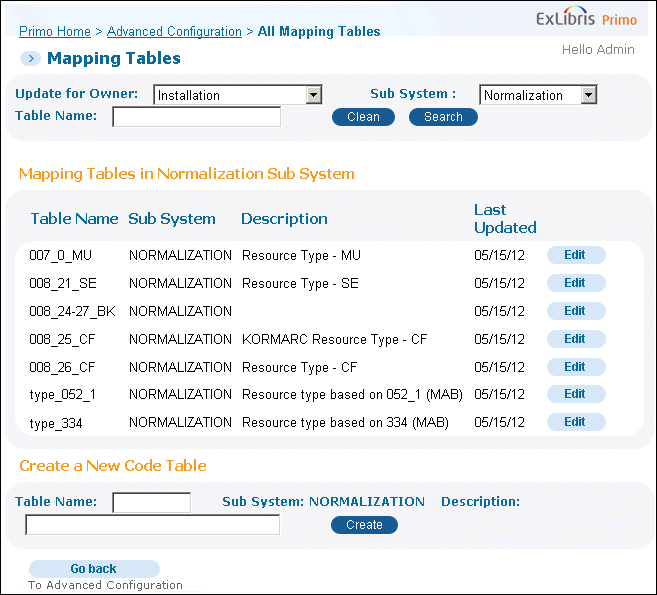Click the Table Name column header
657x595 pixels.
point(75,219)
